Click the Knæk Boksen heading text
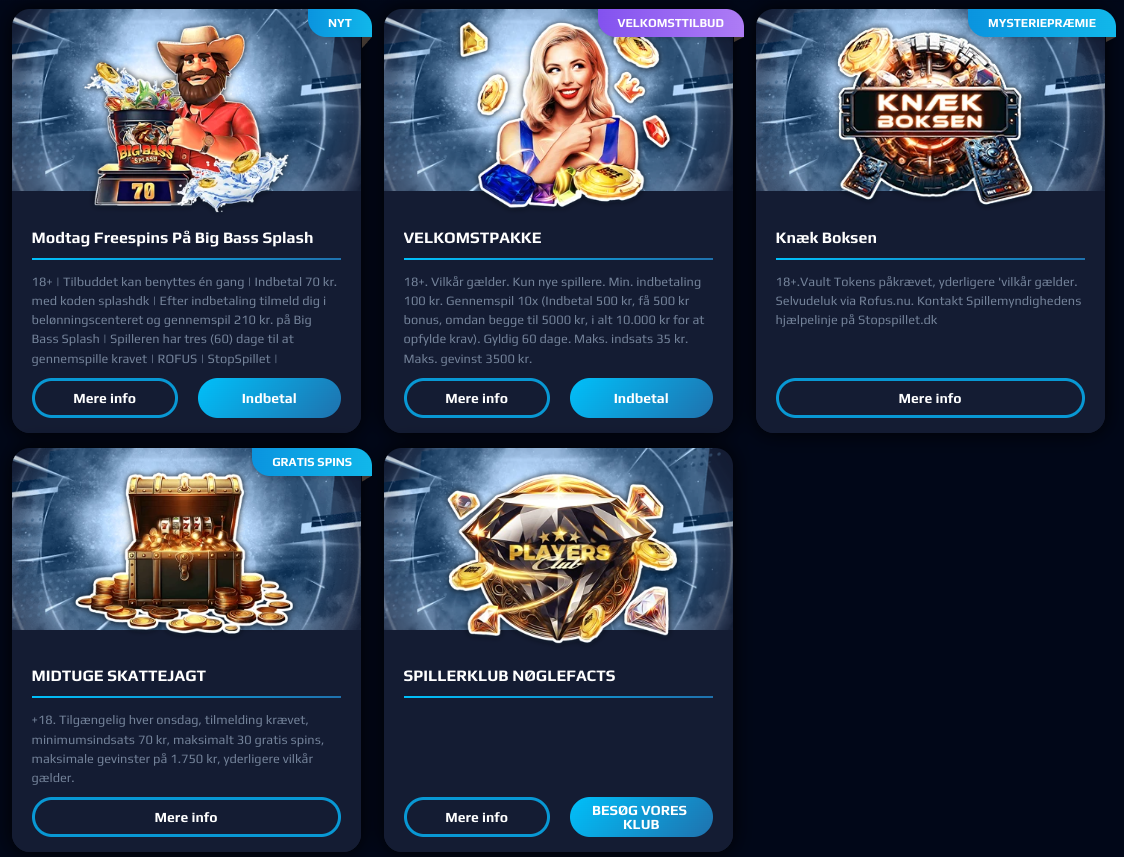This screenshot has height=857, width=1124. [826, 238]
